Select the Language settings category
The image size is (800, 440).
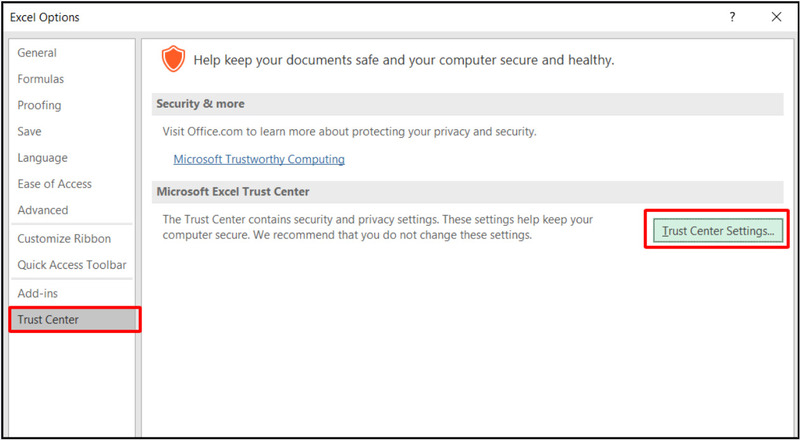43,157
